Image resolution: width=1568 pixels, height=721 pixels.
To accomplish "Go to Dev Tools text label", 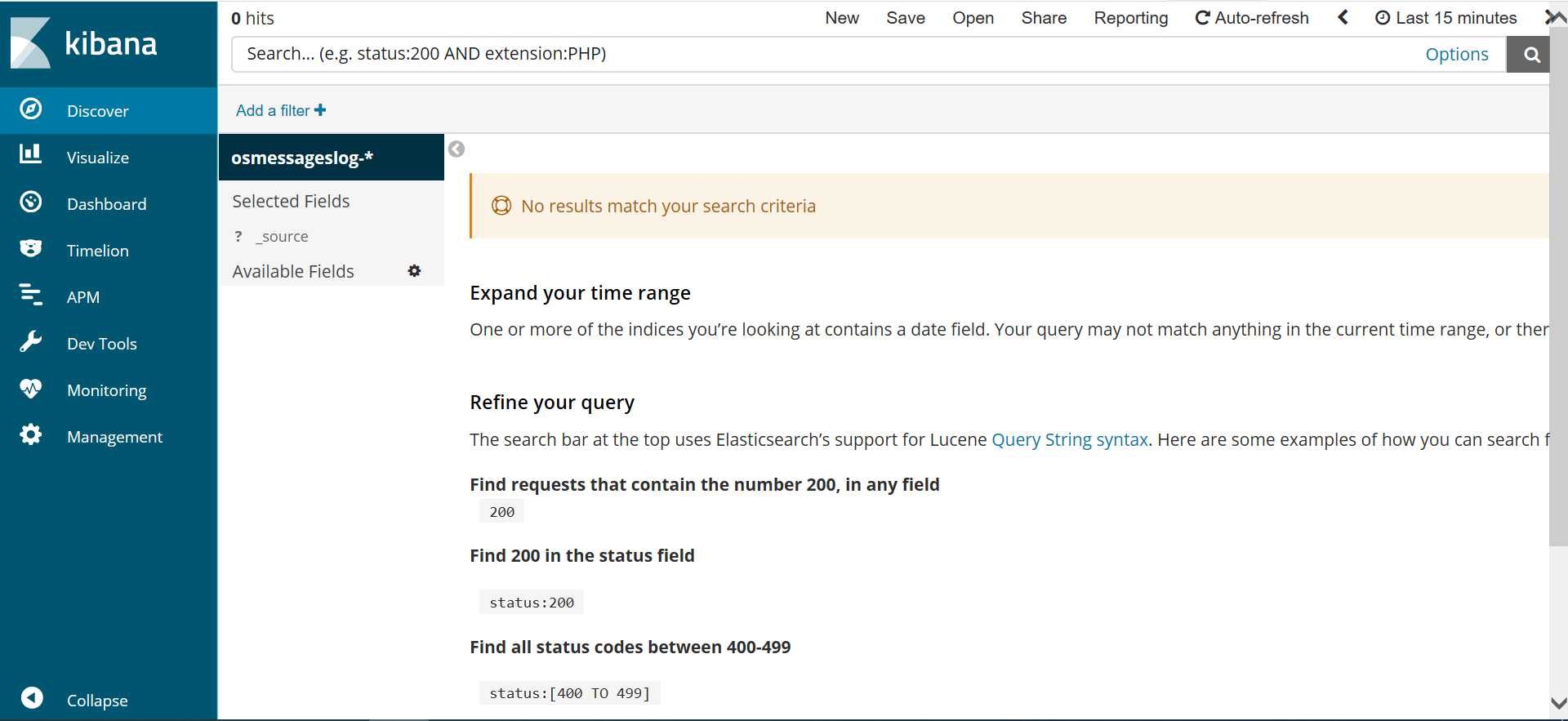I will click(102, 344).
